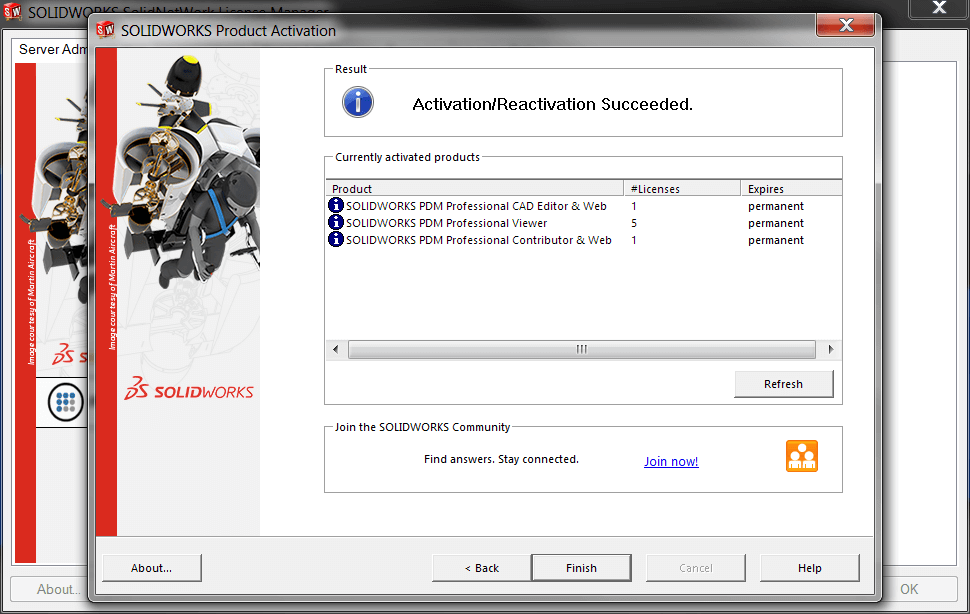Click permanent expiry for CAD Editor & Web
Screen dimensions: 970x614
[x=776, y=206]
